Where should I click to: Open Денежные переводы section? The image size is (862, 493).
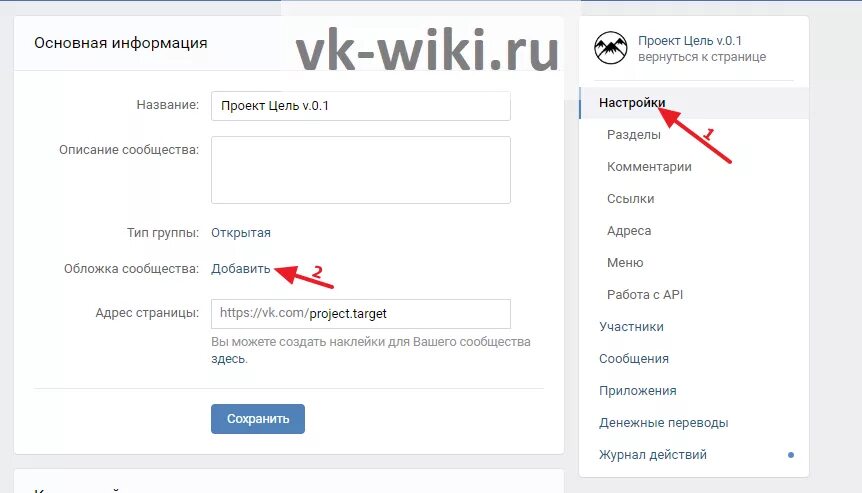tap(664, 423)
